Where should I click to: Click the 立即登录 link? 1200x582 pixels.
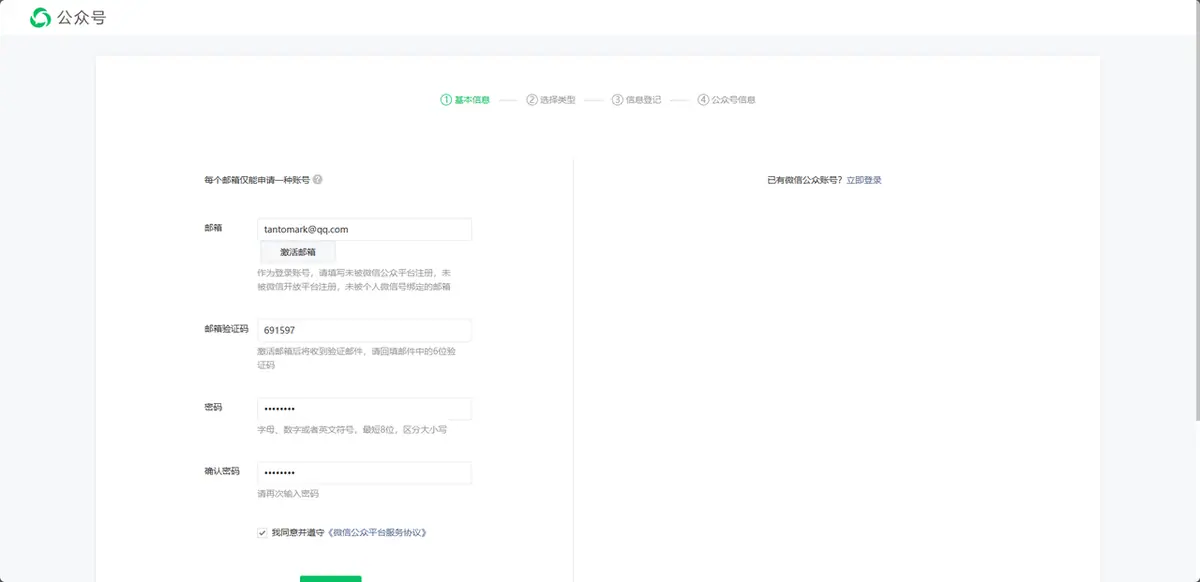pyautogui.click(x=864, y=180)
